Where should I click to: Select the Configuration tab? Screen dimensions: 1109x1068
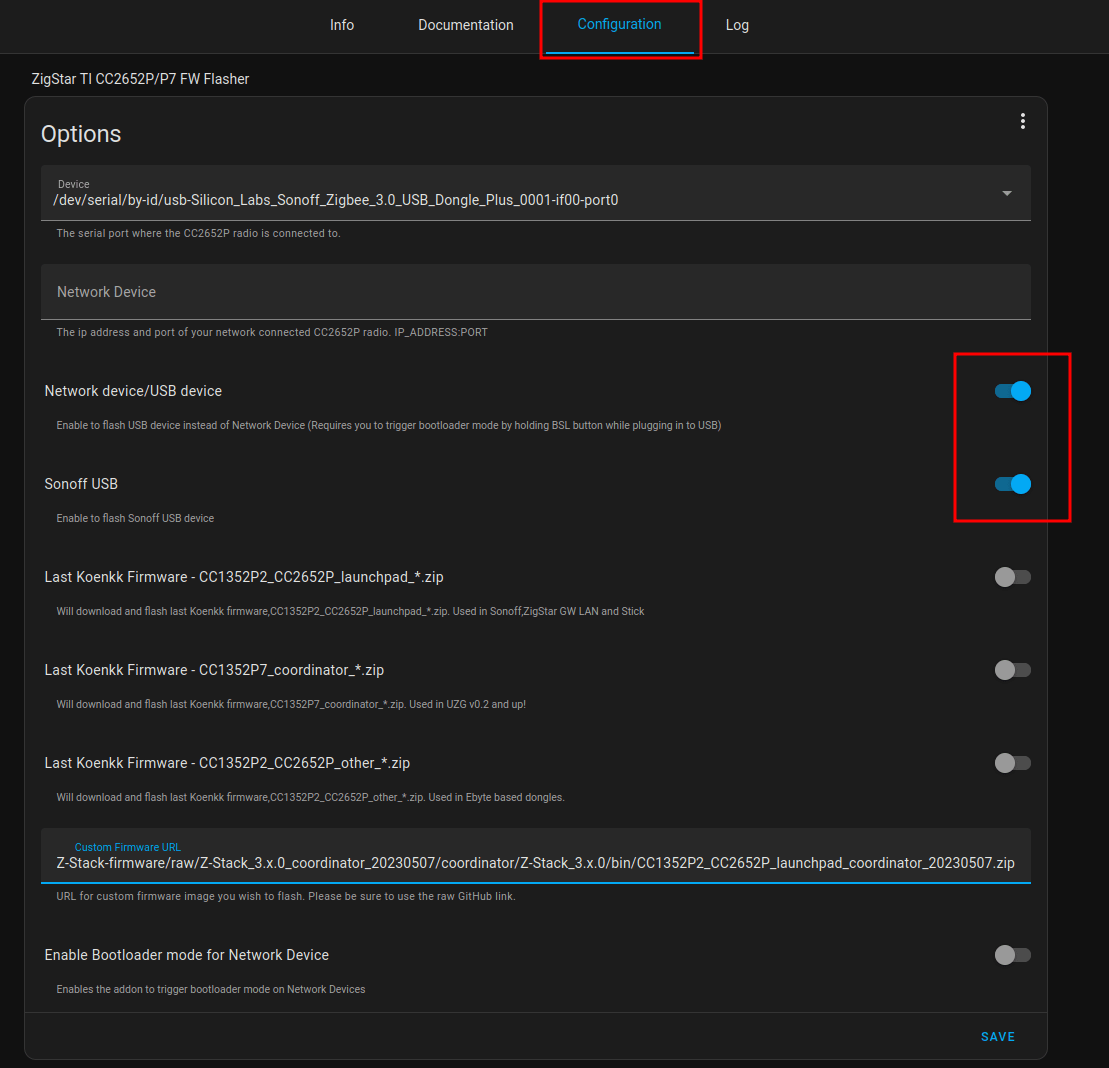pyautogui.click(x=619, y=25)
